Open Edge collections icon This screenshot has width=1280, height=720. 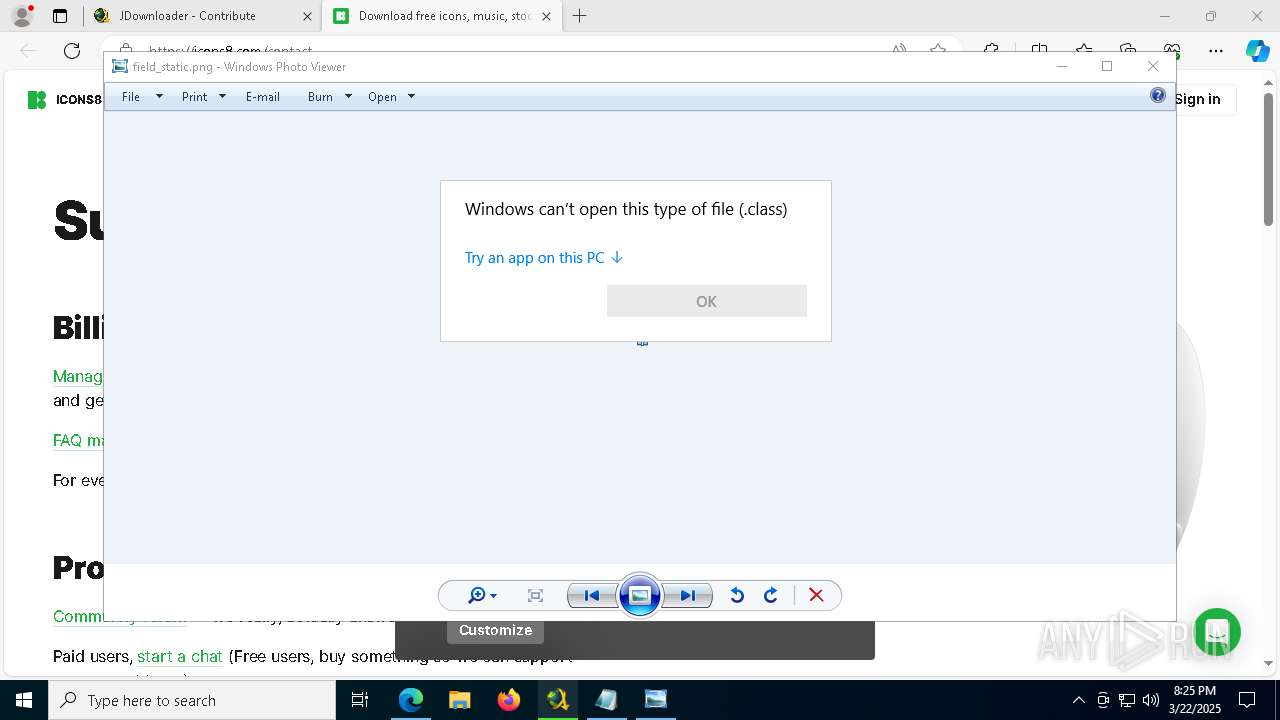click(x=1128, y=50)
